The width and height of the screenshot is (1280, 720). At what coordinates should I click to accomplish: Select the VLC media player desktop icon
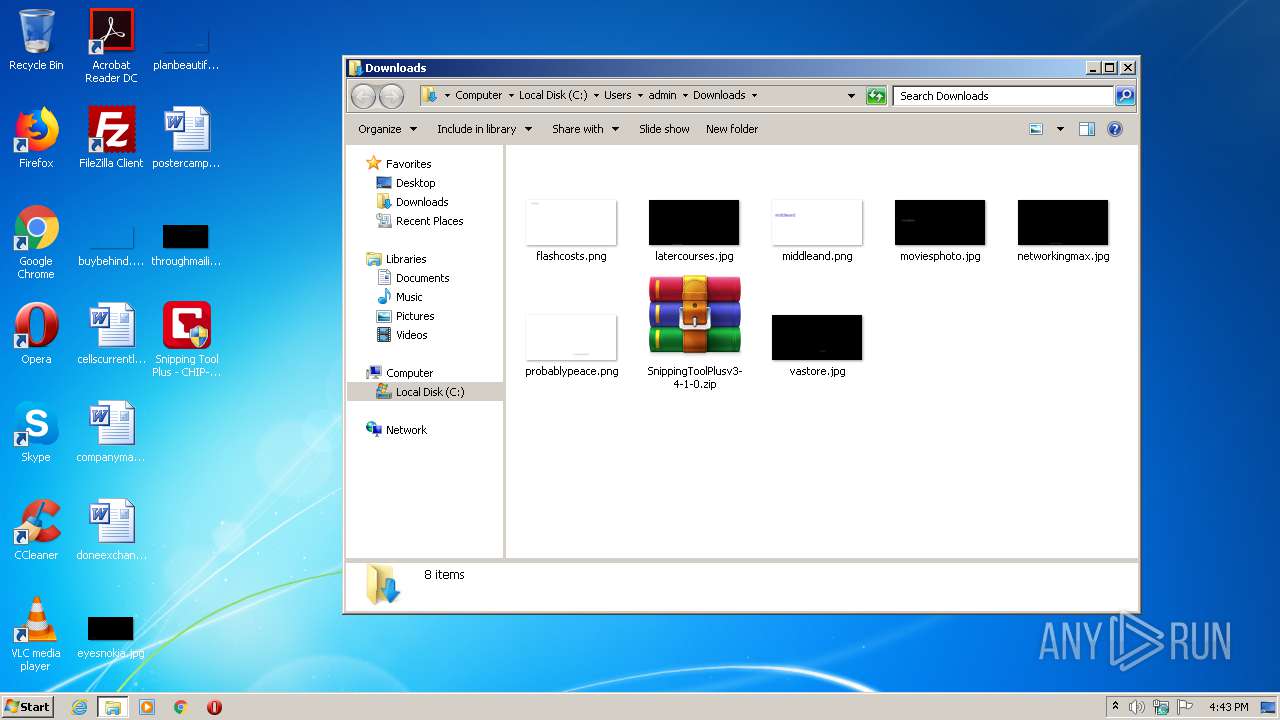[x=36, y=634]
